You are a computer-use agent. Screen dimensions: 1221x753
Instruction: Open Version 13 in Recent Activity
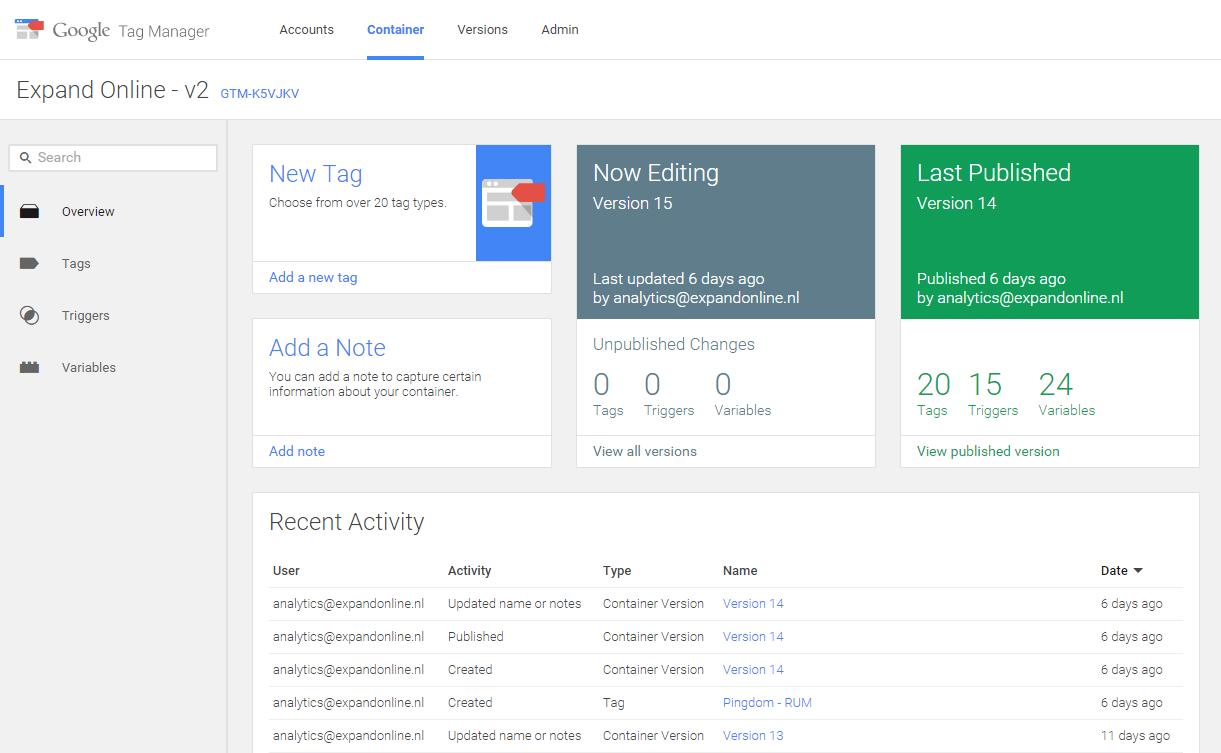(753, 736)
